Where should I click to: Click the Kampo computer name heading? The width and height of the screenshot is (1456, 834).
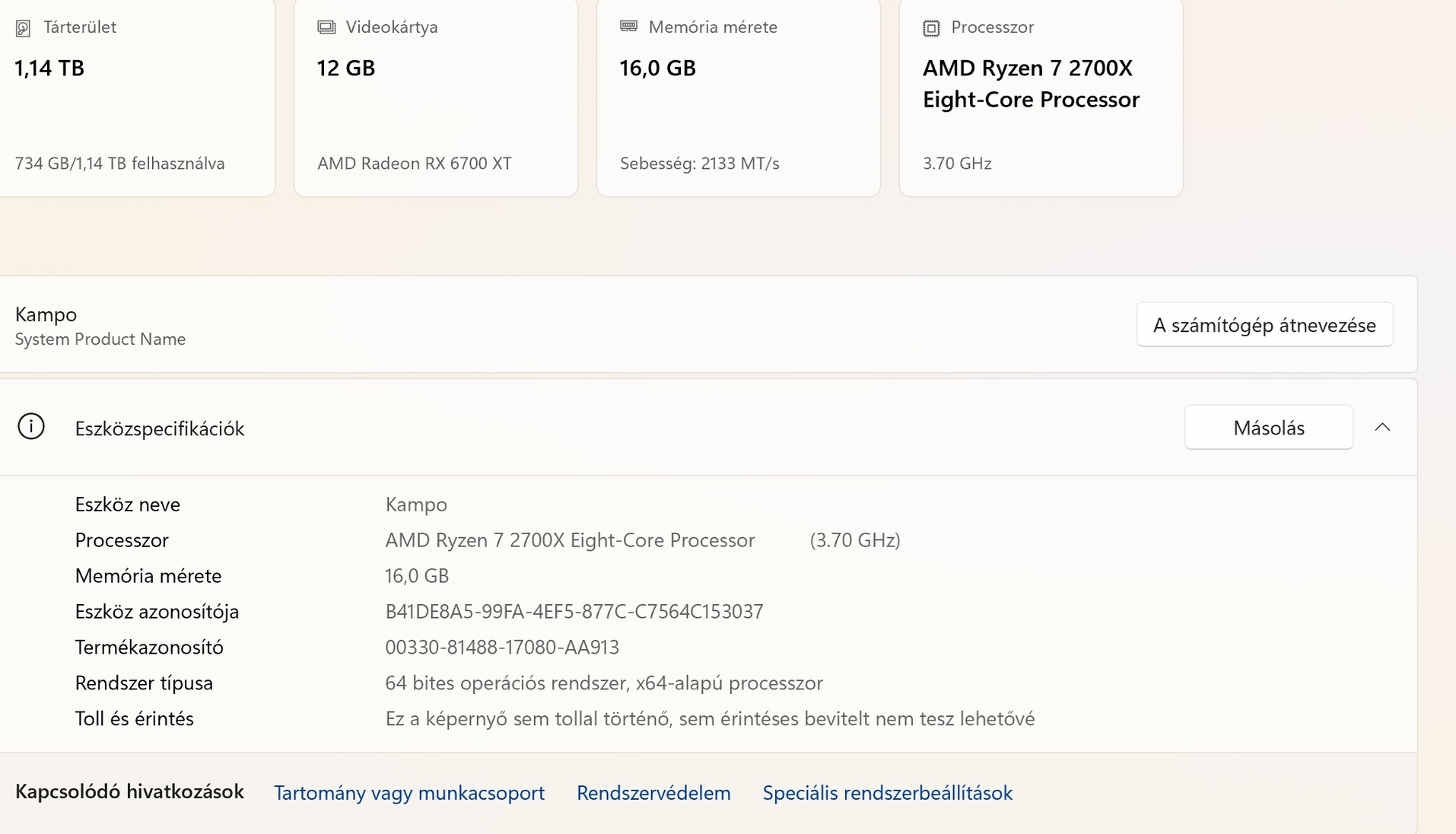[46, 314]
